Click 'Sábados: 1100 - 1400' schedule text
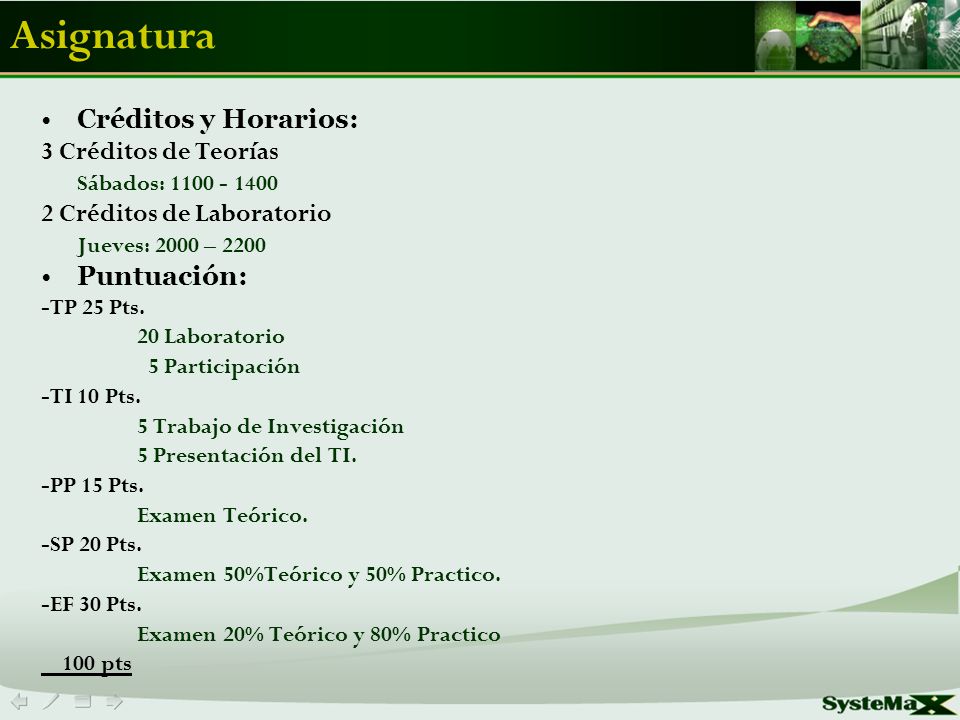Image resolution: width=960 pixels, height=720 pixels. click(x=178, y=183)
